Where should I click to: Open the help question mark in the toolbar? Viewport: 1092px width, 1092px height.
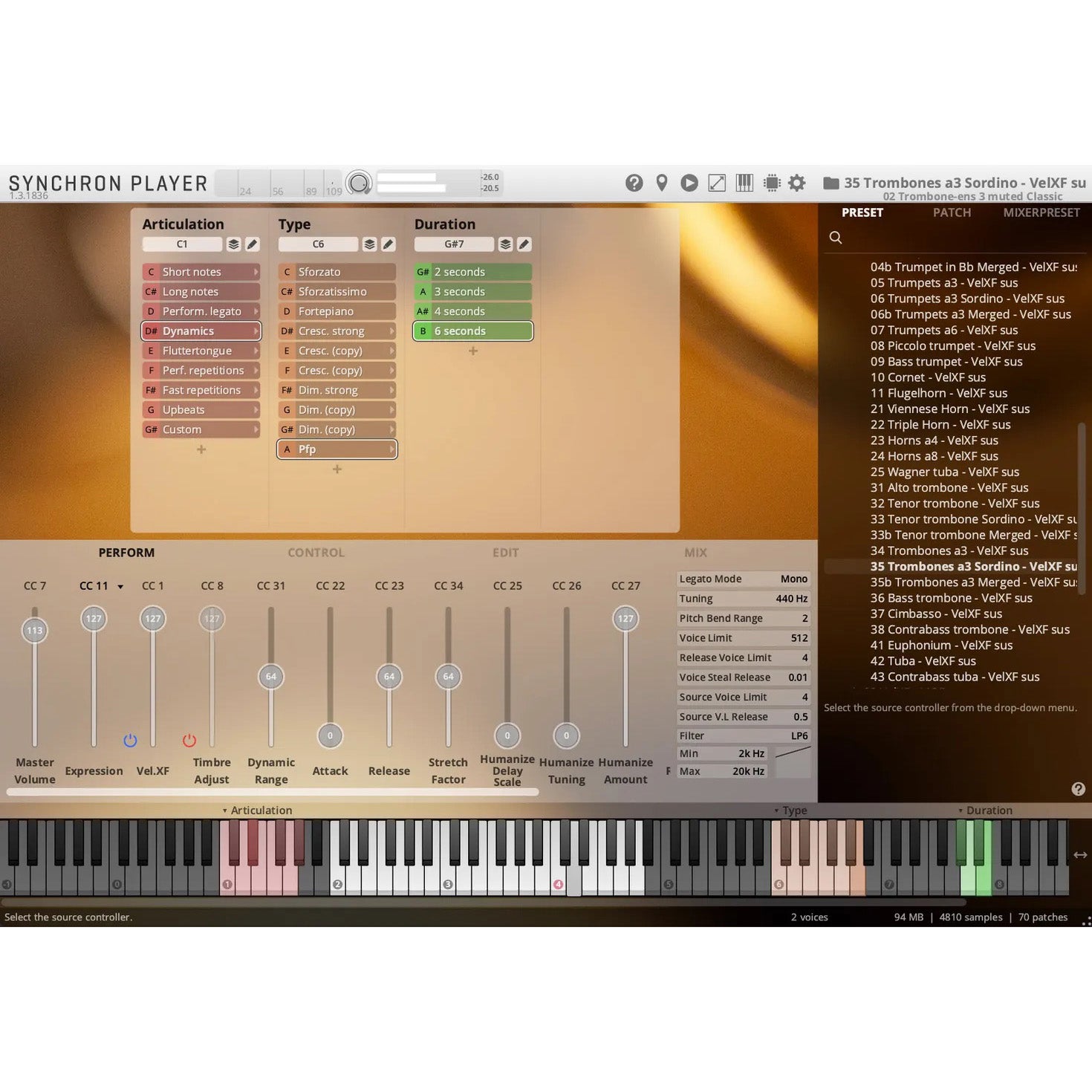click(634, 183)
